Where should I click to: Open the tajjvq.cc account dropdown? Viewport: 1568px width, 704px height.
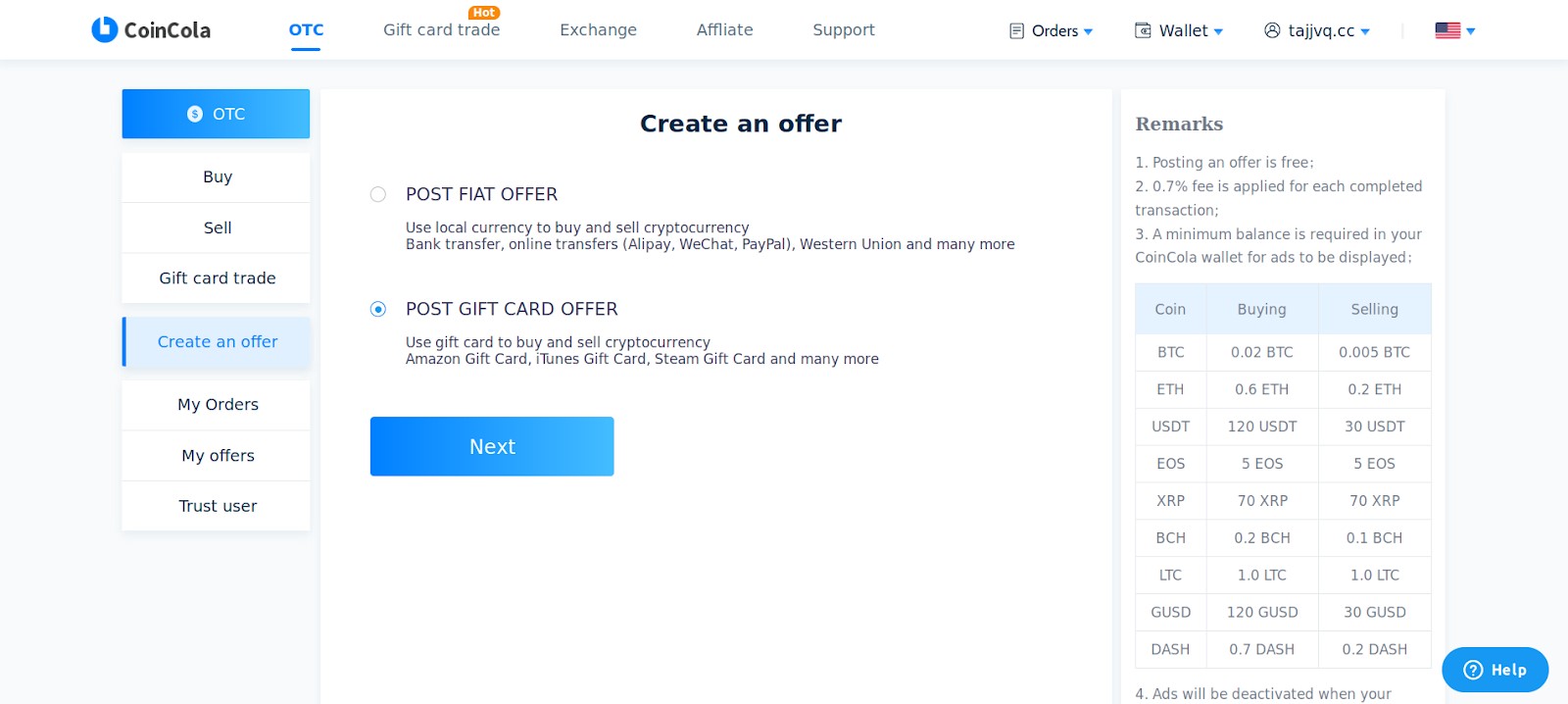pos(1365,32)
